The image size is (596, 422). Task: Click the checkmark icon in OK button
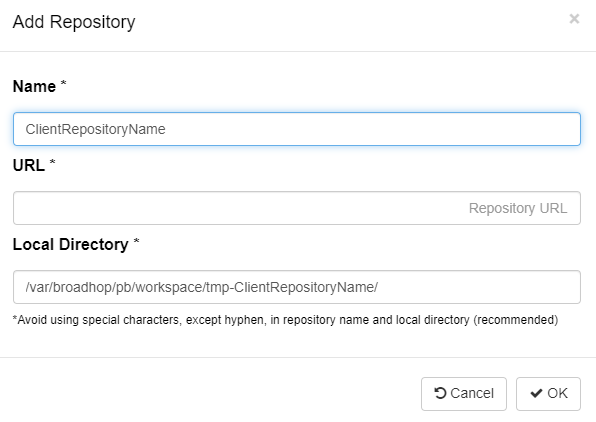click(x=536, y=393)
